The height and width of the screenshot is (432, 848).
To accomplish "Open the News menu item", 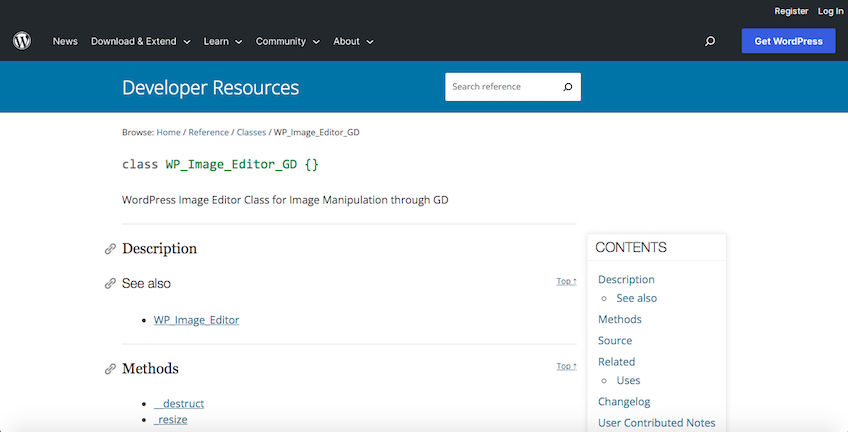I will 65,41.
